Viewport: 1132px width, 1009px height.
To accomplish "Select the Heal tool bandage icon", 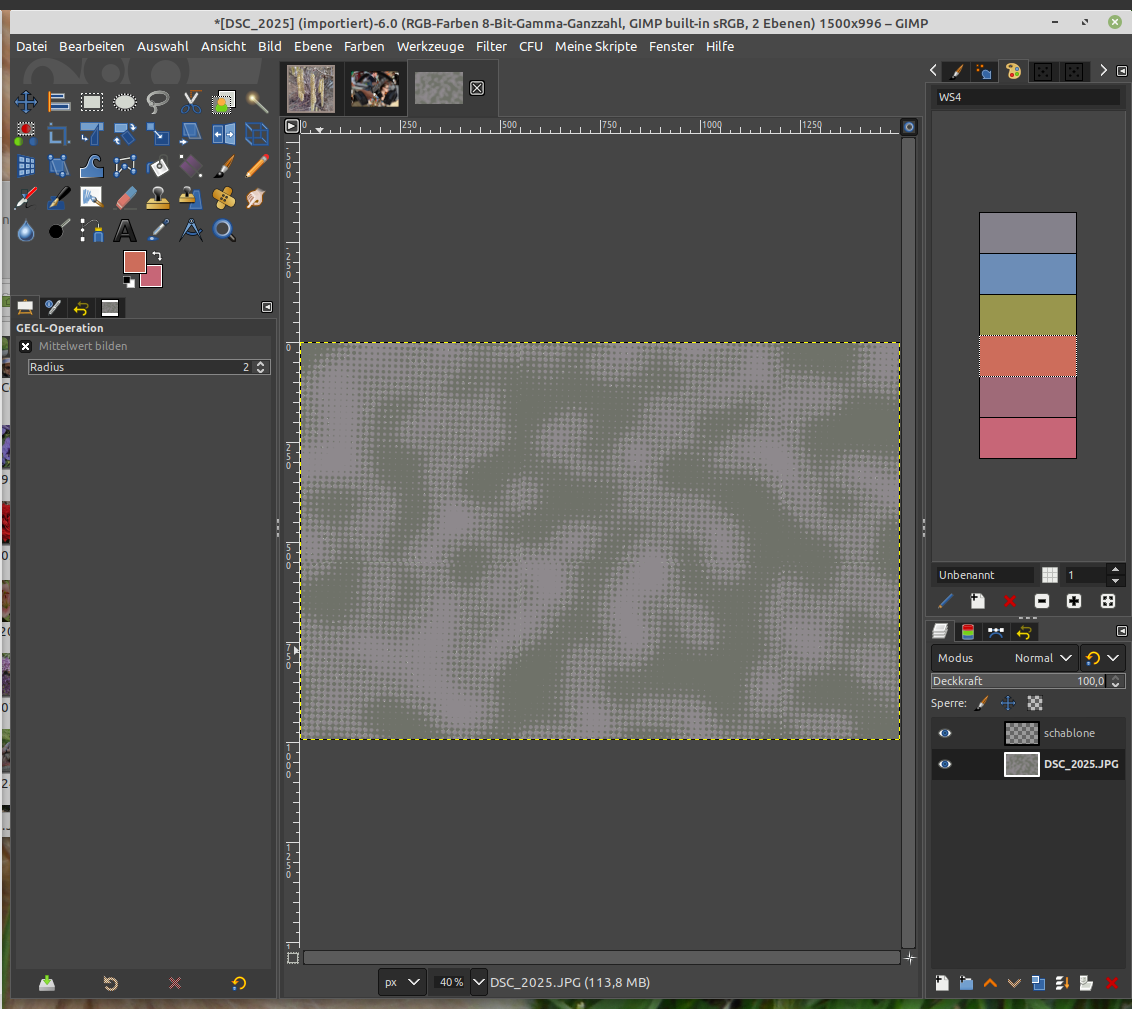I will [224, 198].
